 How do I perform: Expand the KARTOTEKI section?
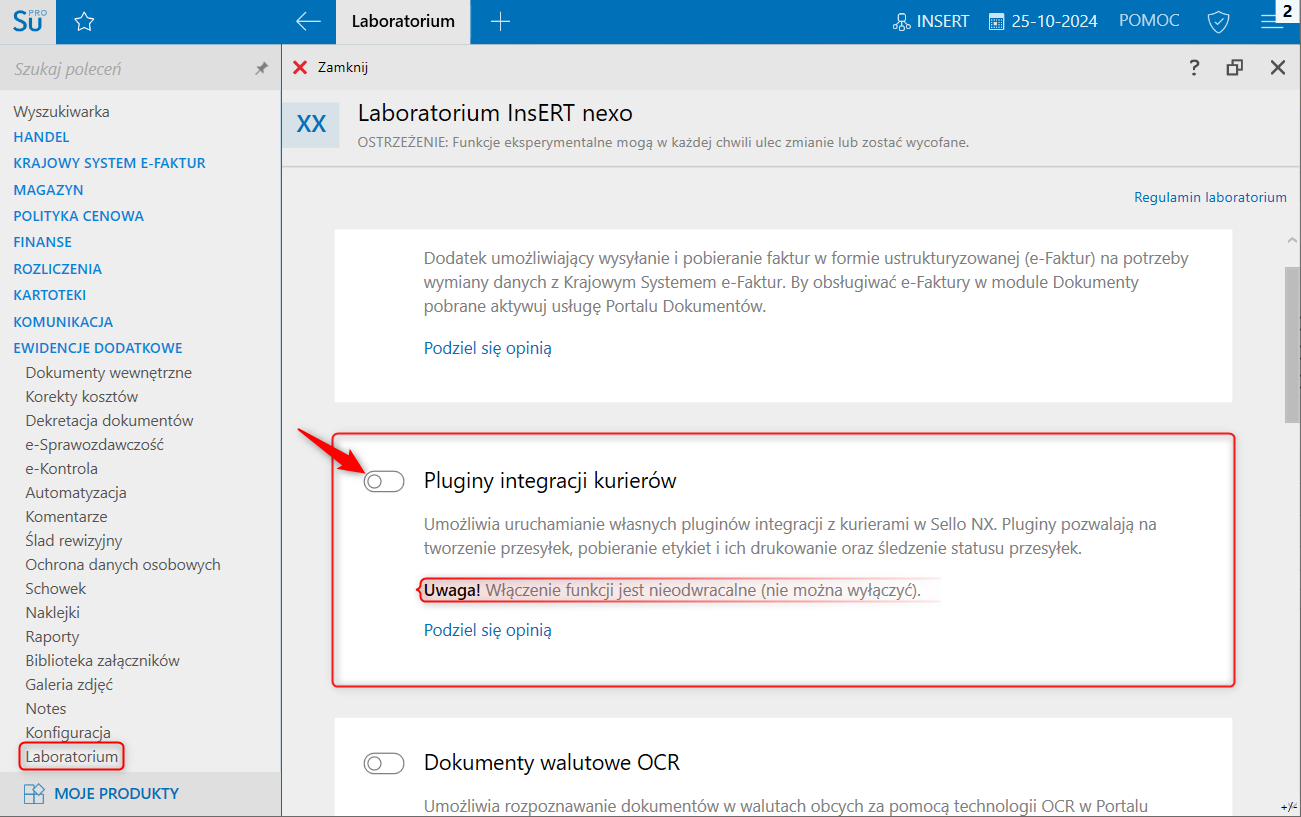point(49,295)
